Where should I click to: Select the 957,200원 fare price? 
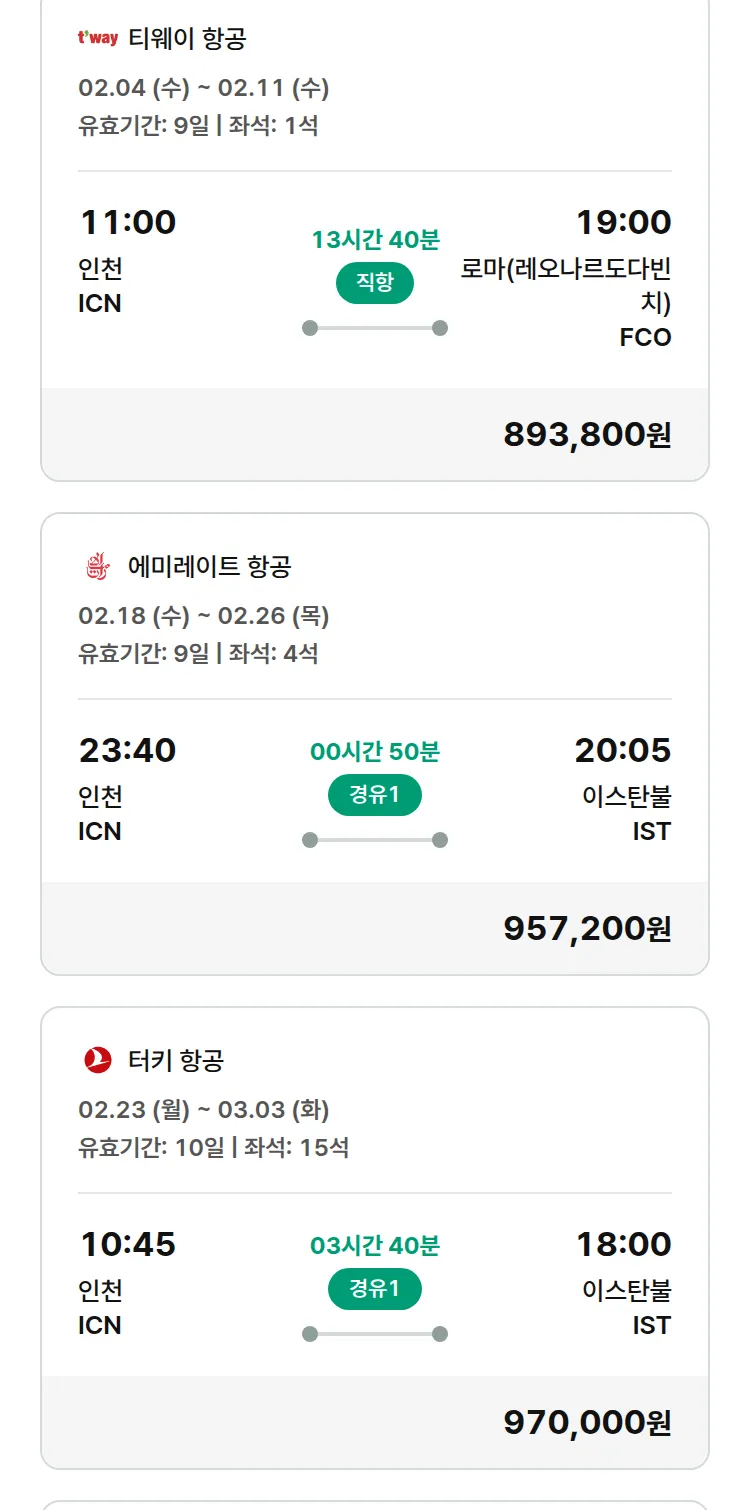pos(587,929)
